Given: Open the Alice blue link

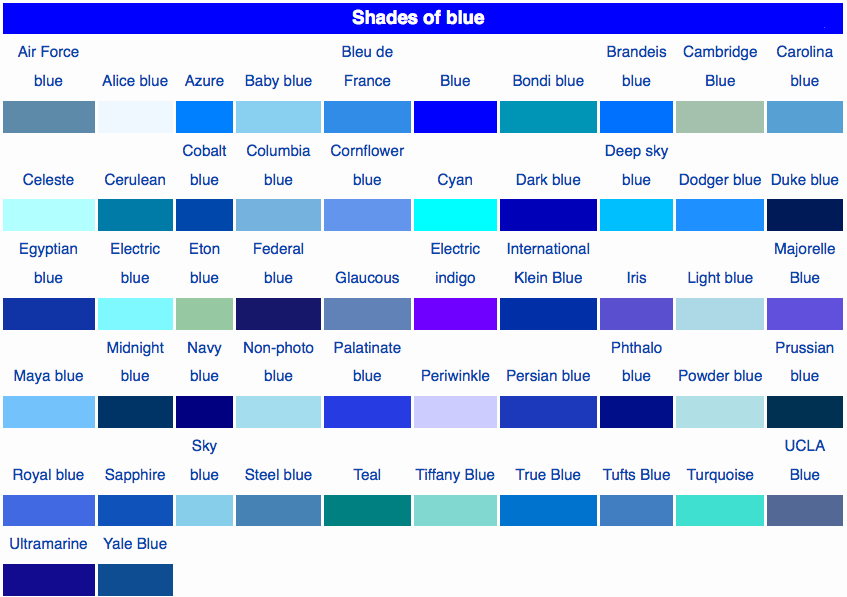Looking at the screenshot, I should tap(135, 81).
